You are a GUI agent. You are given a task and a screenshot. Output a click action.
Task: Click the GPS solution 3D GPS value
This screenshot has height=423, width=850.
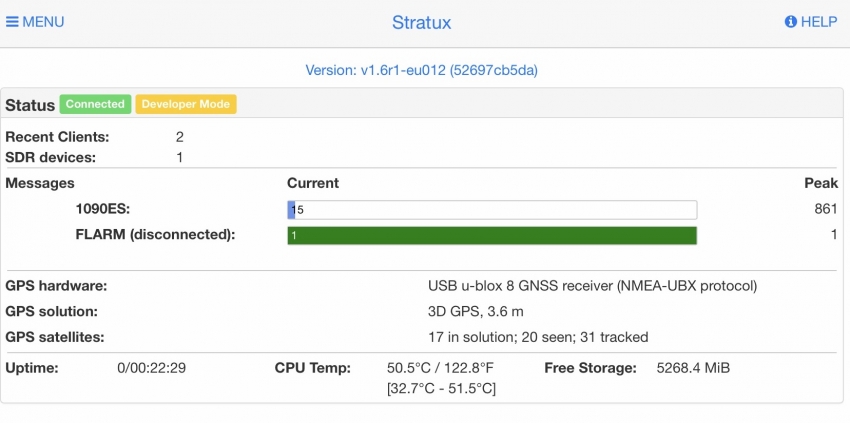(x=475, y=312)
